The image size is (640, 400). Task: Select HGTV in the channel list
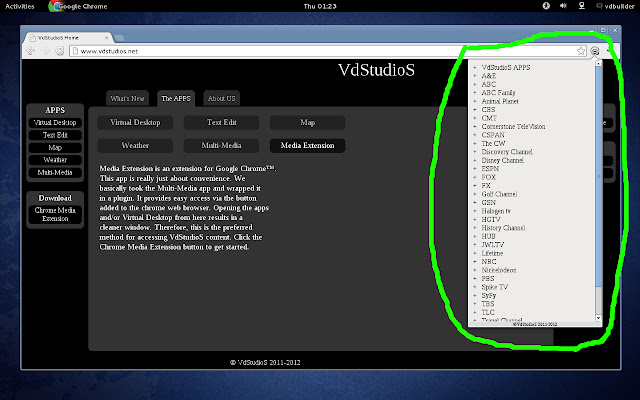coord(491,220)
